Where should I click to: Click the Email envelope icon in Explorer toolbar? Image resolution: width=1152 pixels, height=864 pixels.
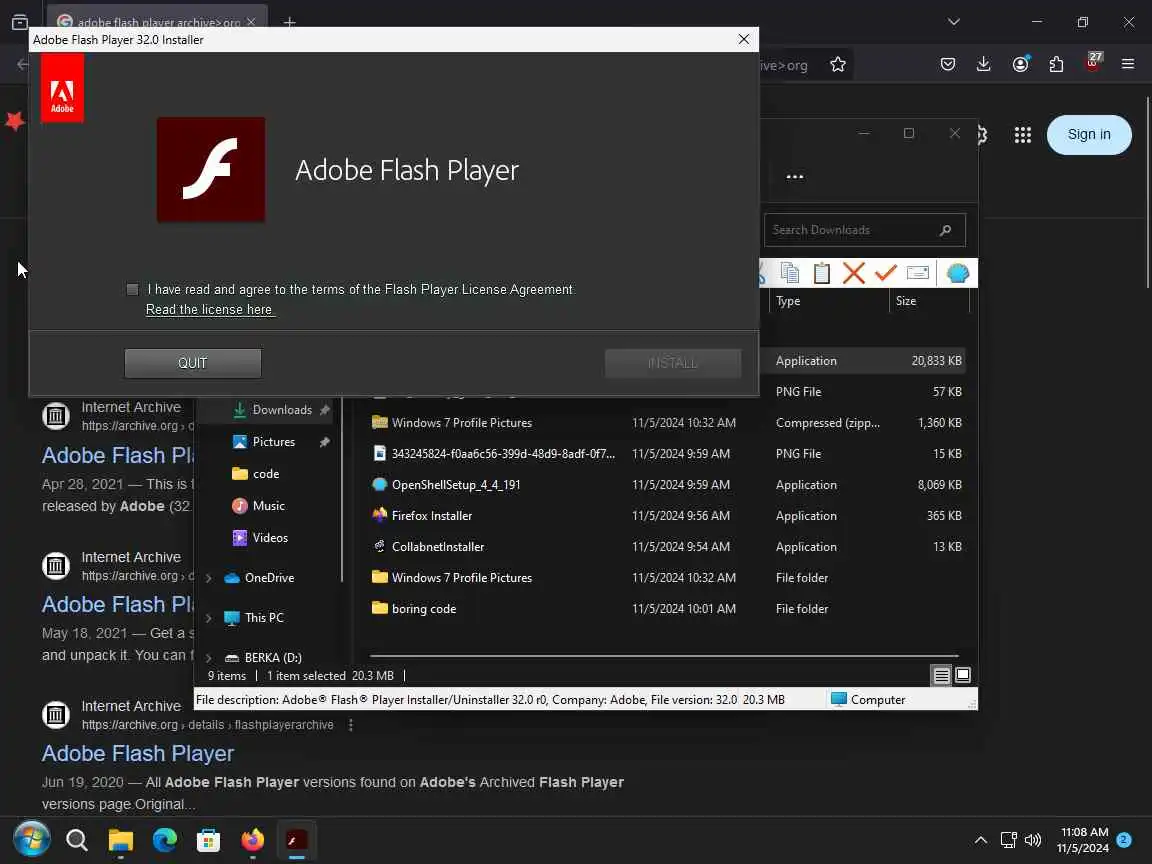tap(918, 273)
